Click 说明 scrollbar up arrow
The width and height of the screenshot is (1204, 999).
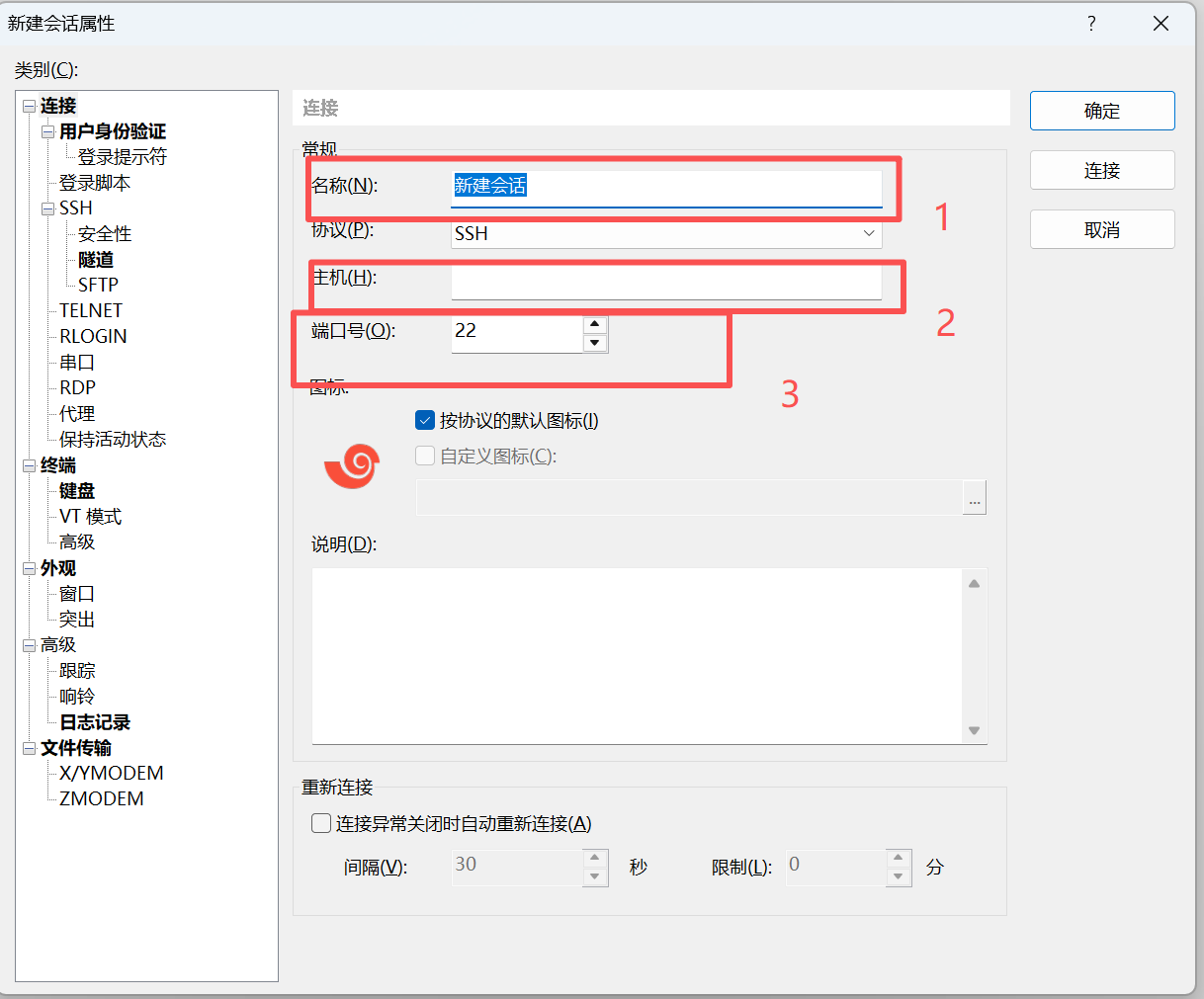(974, 583)
